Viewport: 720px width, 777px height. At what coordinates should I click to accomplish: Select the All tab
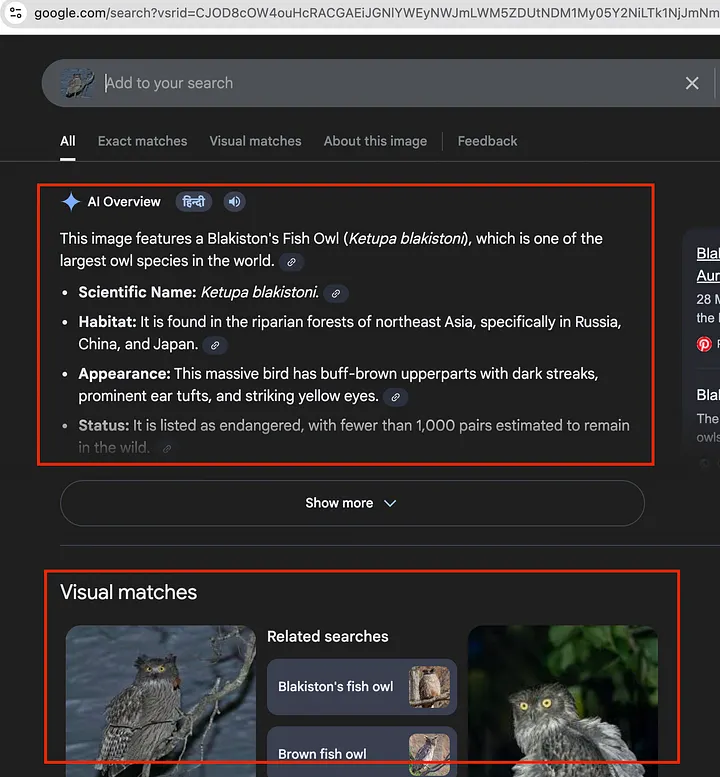coord(67,141)
